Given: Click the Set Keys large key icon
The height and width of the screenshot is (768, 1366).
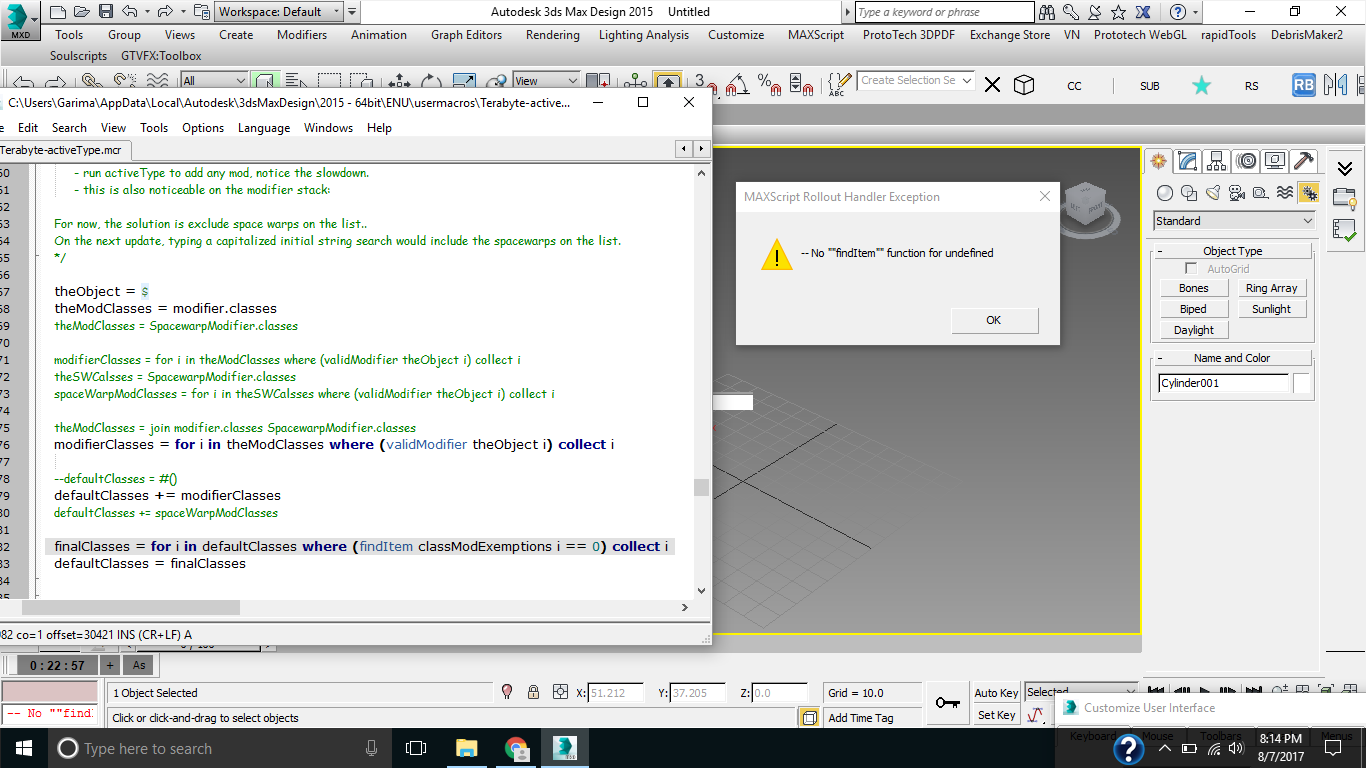Looking at the screenshot, I should coord(948,703).
